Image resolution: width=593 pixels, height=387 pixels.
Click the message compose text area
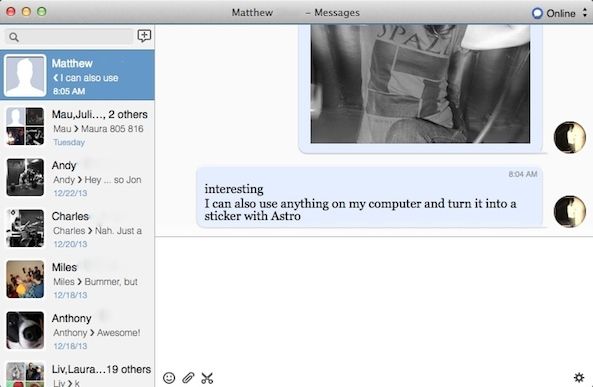374,303
